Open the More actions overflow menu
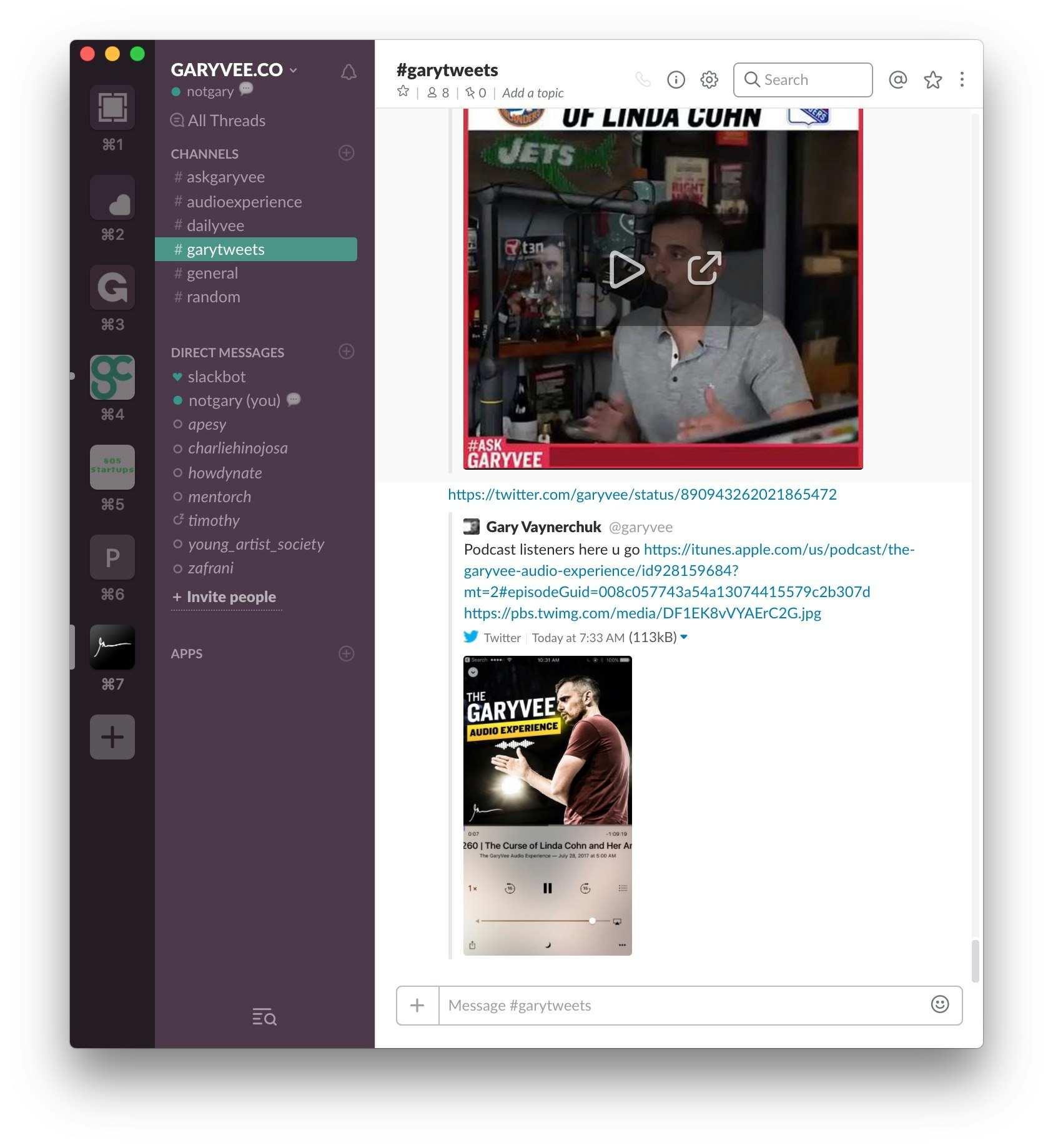This screenshot has height=1148, width=1053. (962, 79)
